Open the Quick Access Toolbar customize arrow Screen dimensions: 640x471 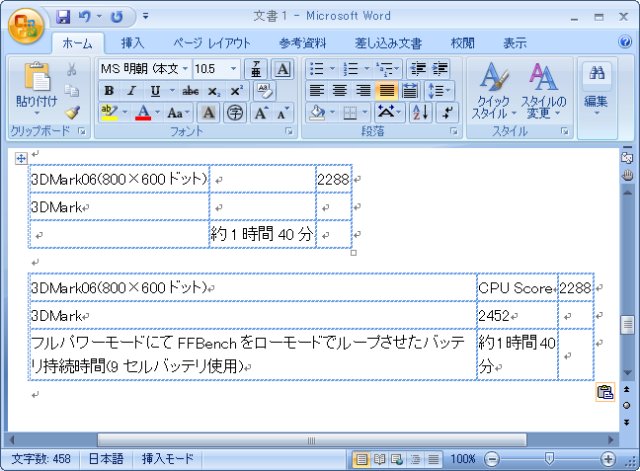(x=145, y=16)
